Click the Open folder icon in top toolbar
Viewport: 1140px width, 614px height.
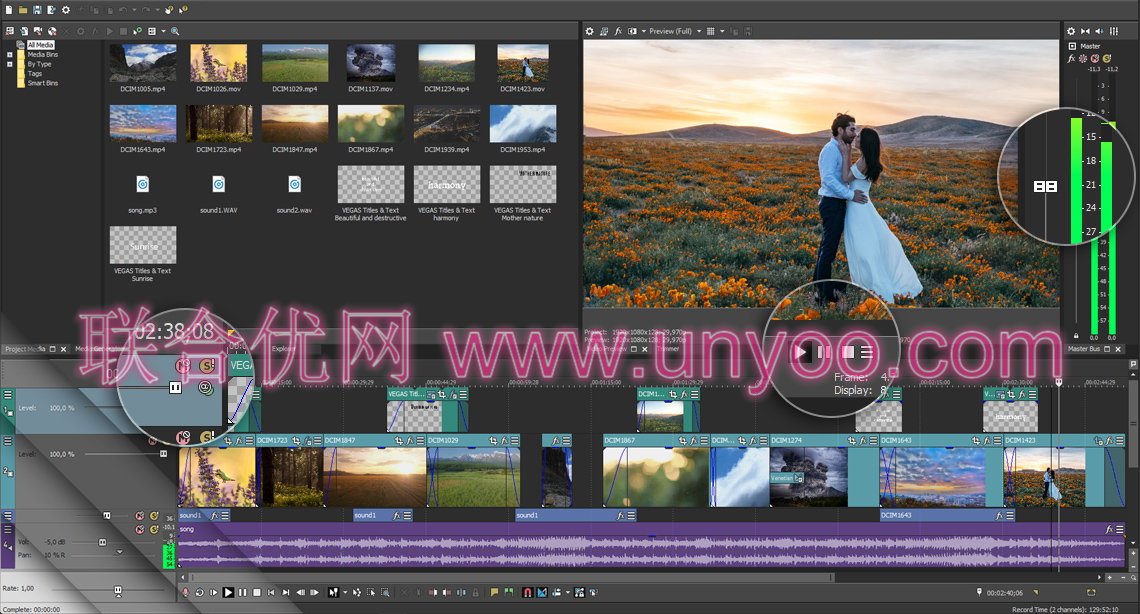point(23,9)
